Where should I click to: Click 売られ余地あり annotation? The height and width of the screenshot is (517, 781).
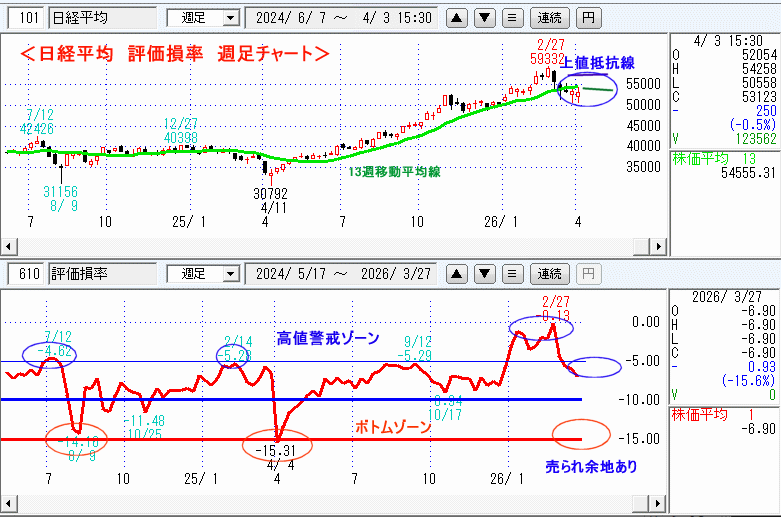pyautogui.click(x=591, y=467)
